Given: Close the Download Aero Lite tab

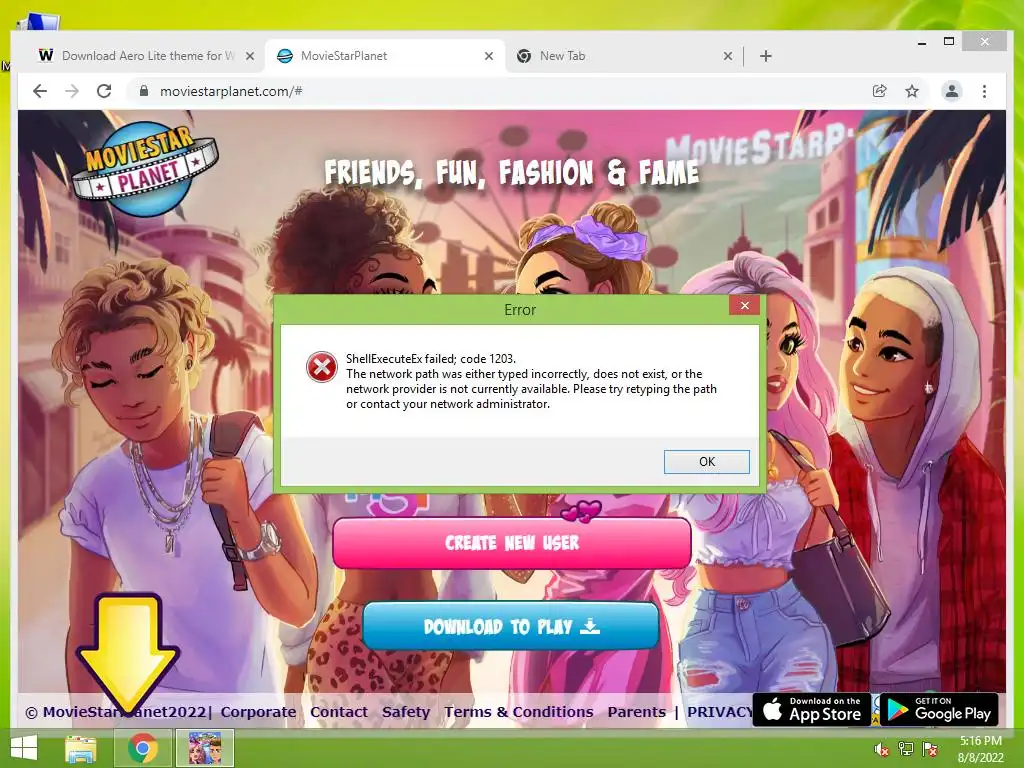Looking at the screenshot, I should pyautogui.click(x=249, y=56).
